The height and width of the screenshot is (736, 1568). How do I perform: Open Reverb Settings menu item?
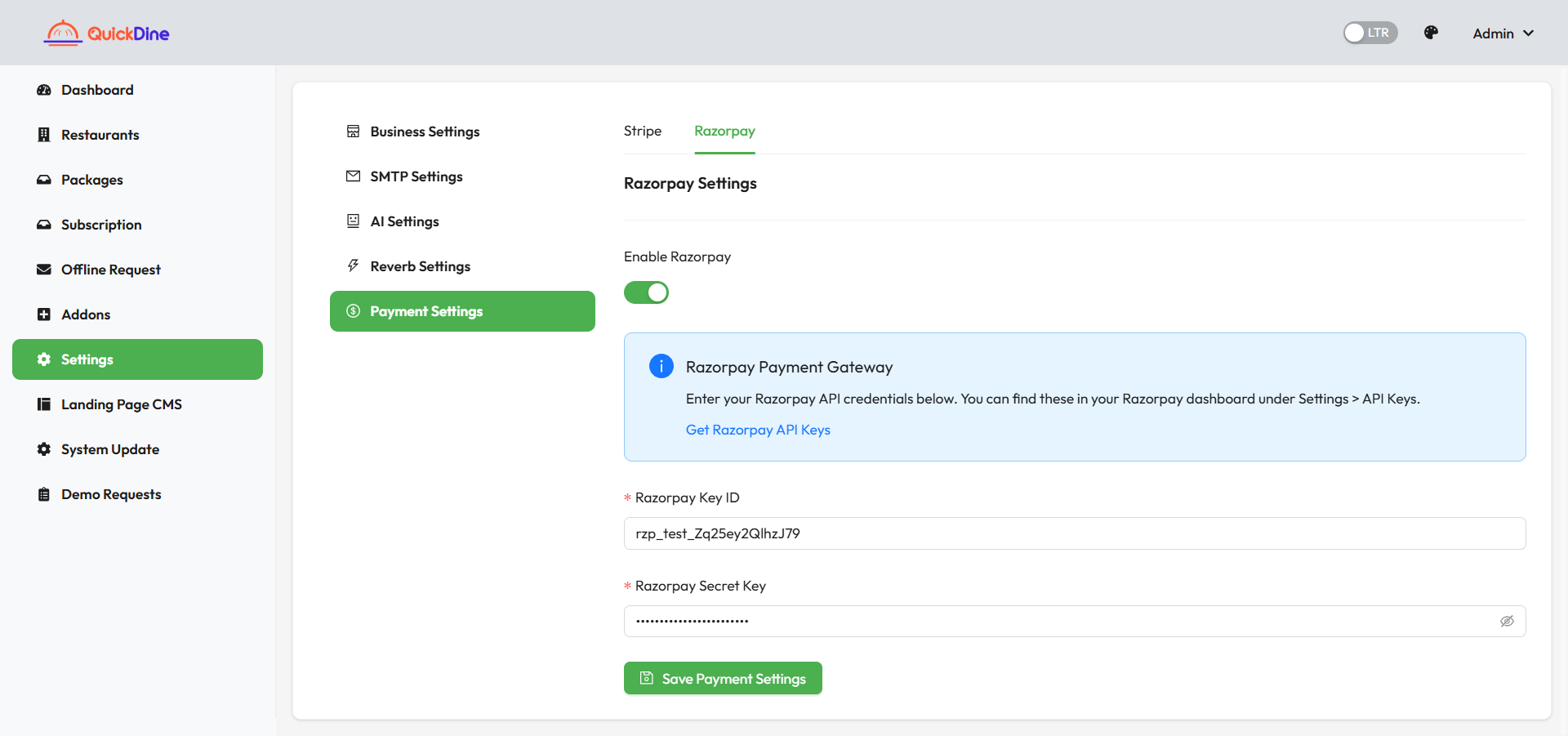pyautogui.click(x=462, y=266)
